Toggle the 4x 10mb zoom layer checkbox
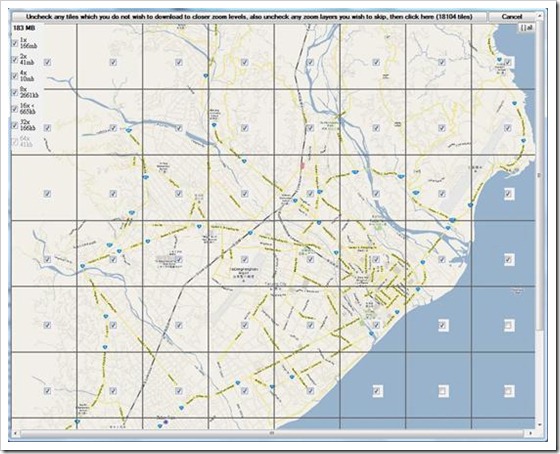The image size is (560, 454). tap(15, 76)
